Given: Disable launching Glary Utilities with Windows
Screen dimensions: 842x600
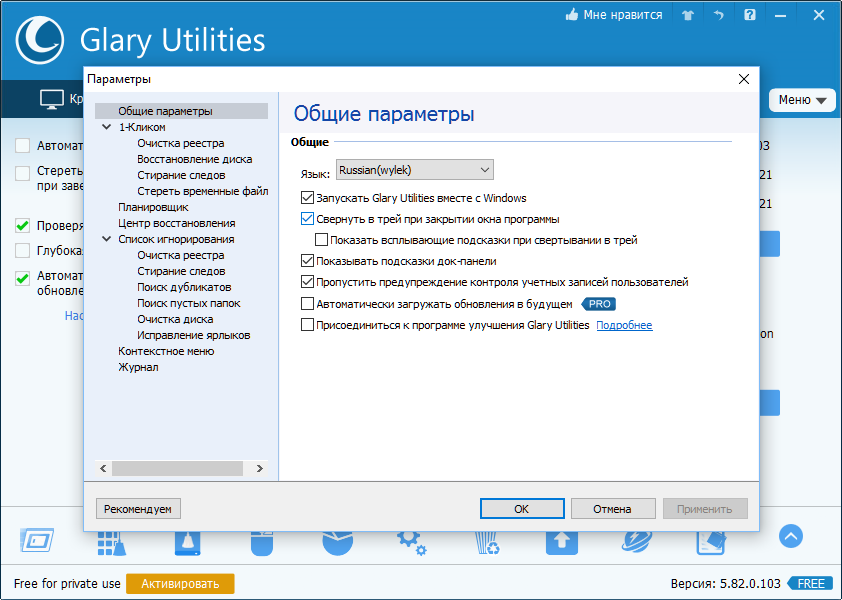Looking at the screenshot, I should pyautogui.click(x=308, y=198).
